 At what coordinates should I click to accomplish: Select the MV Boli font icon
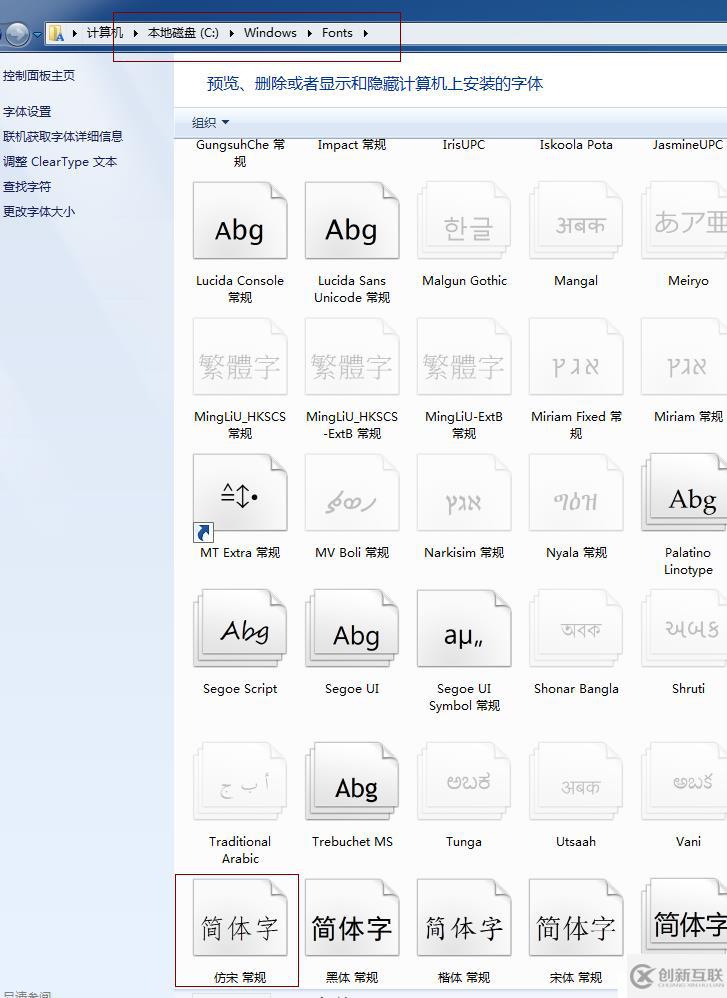(352, 493)
